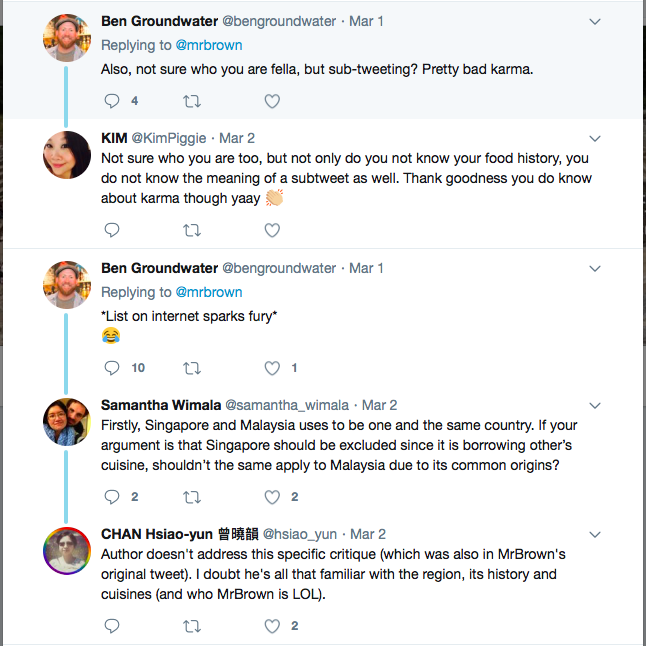Open the @mrbrown mention in the first reply
This screenshot has height=646, width=646.
pyautogui.click(x=209, y=45)
